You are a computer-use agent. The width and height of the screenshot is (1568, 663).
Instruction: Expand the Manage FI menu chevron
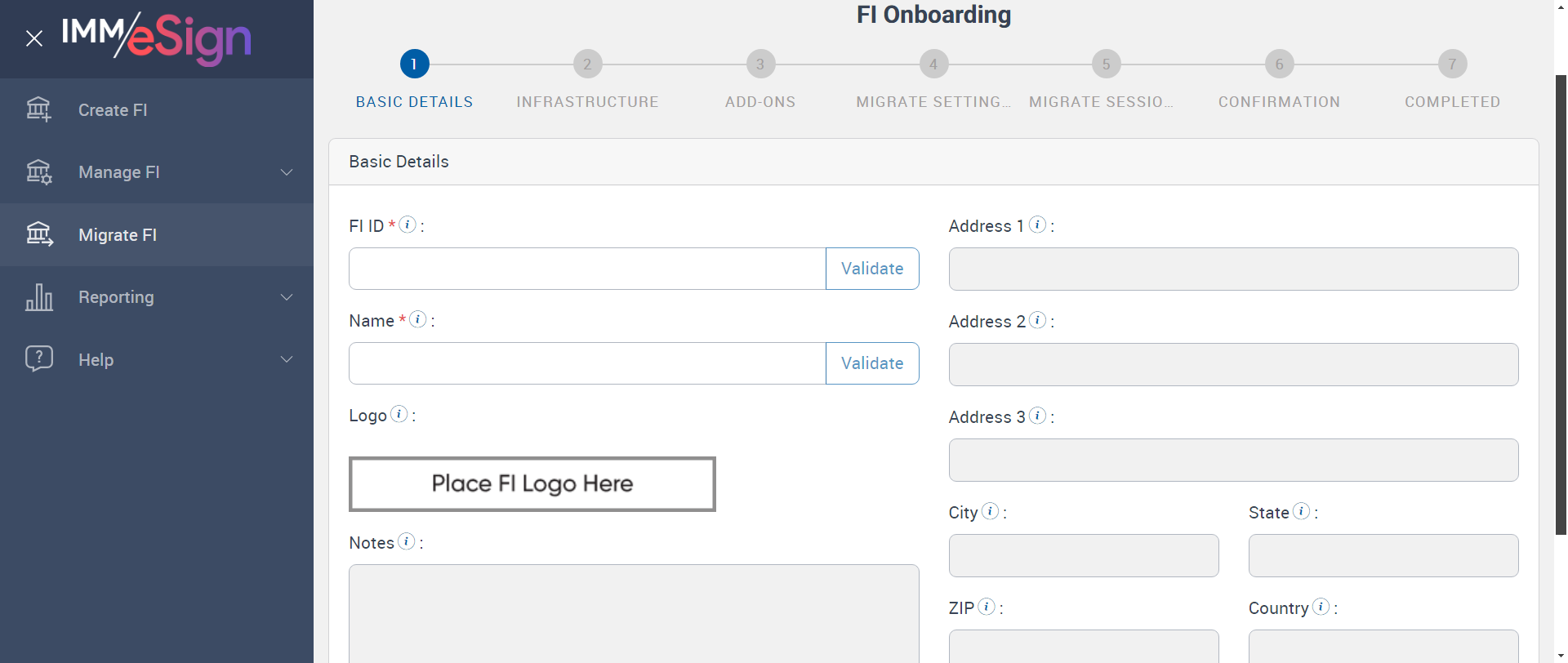tap(287, 172)
